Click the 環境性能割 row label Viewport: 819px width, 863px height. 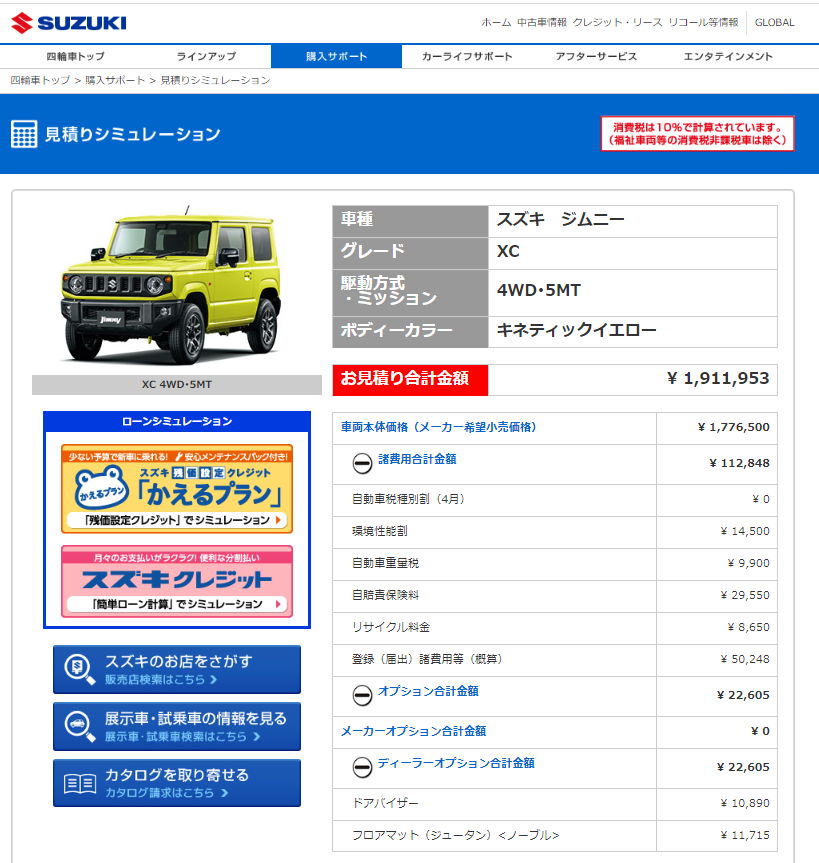(x=379, y=531)
